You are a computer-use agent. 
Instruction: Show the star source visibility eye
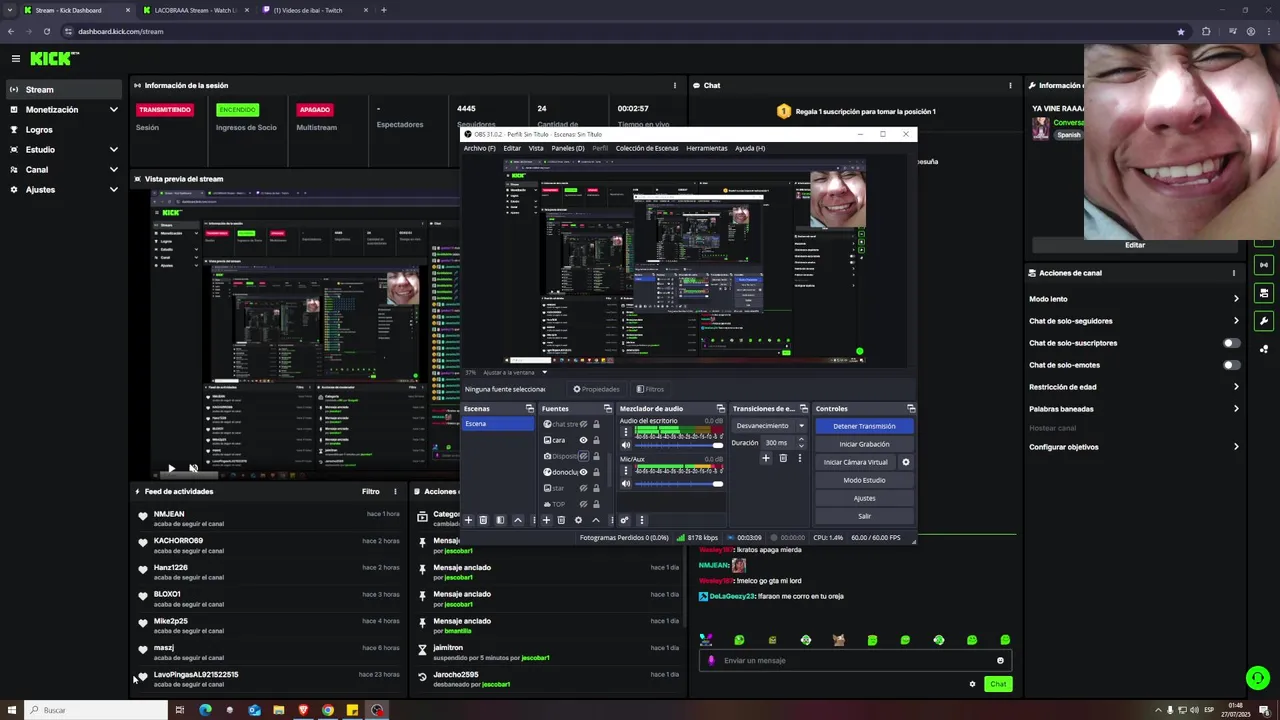click(583, 488)
